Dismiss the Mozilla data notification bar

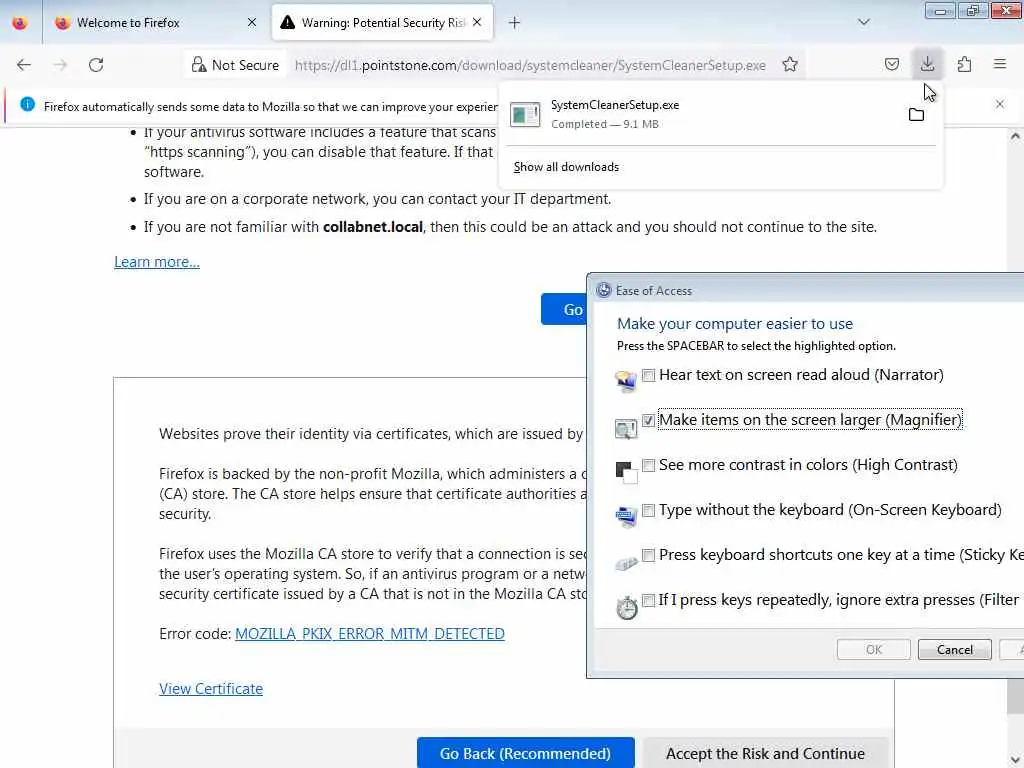[1000, 104]
